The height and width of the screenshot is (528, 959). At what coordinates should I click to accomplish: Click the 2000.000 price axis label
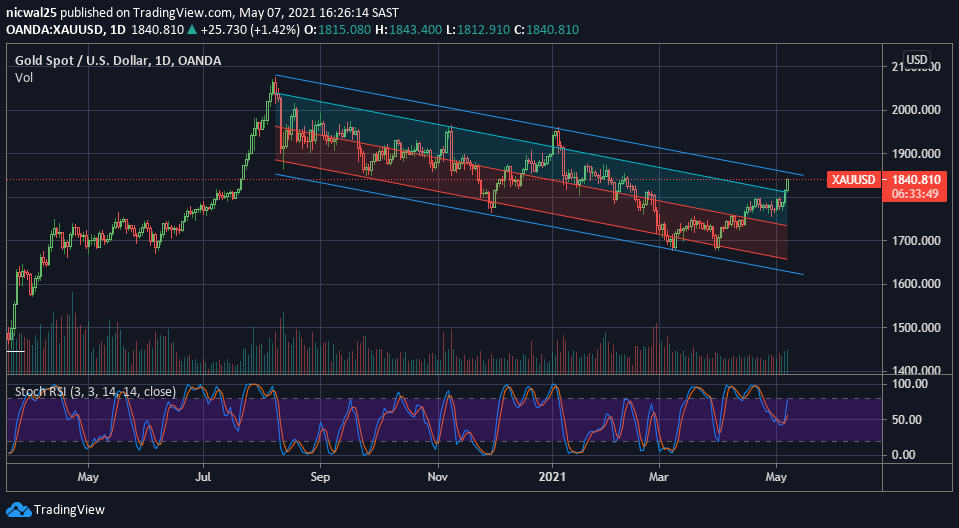click(x=916, y=110)
